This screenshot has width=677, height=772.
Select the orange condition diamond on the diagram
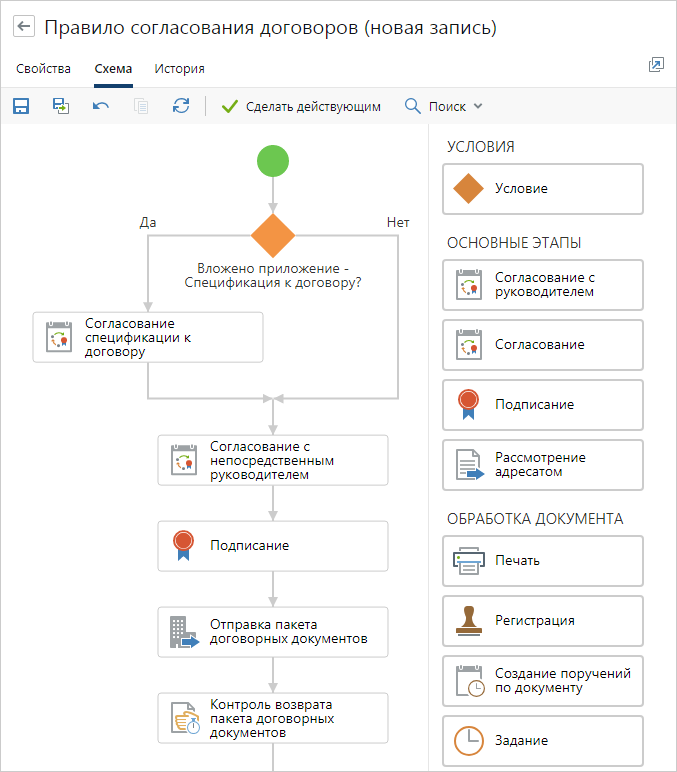(x=272, y=236)
